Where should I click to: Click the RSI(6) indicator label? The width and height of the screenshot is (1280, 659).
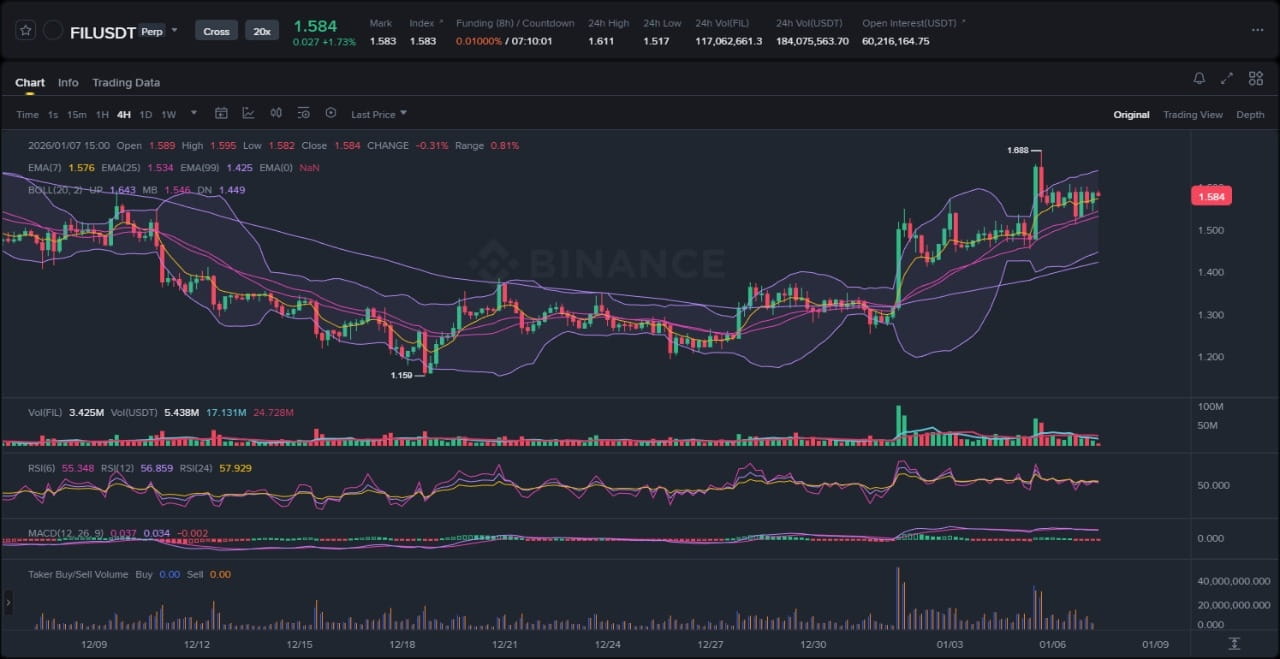(x=43, y=468)
